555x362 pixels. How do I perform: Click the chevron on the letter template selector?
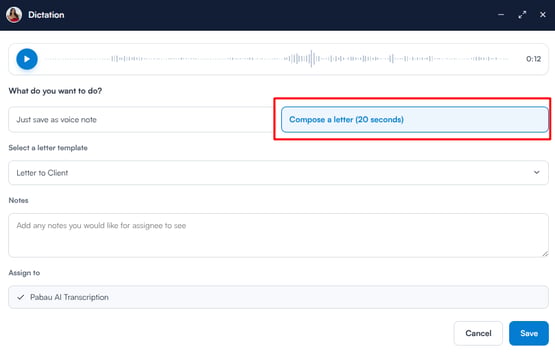coord(537,172)
